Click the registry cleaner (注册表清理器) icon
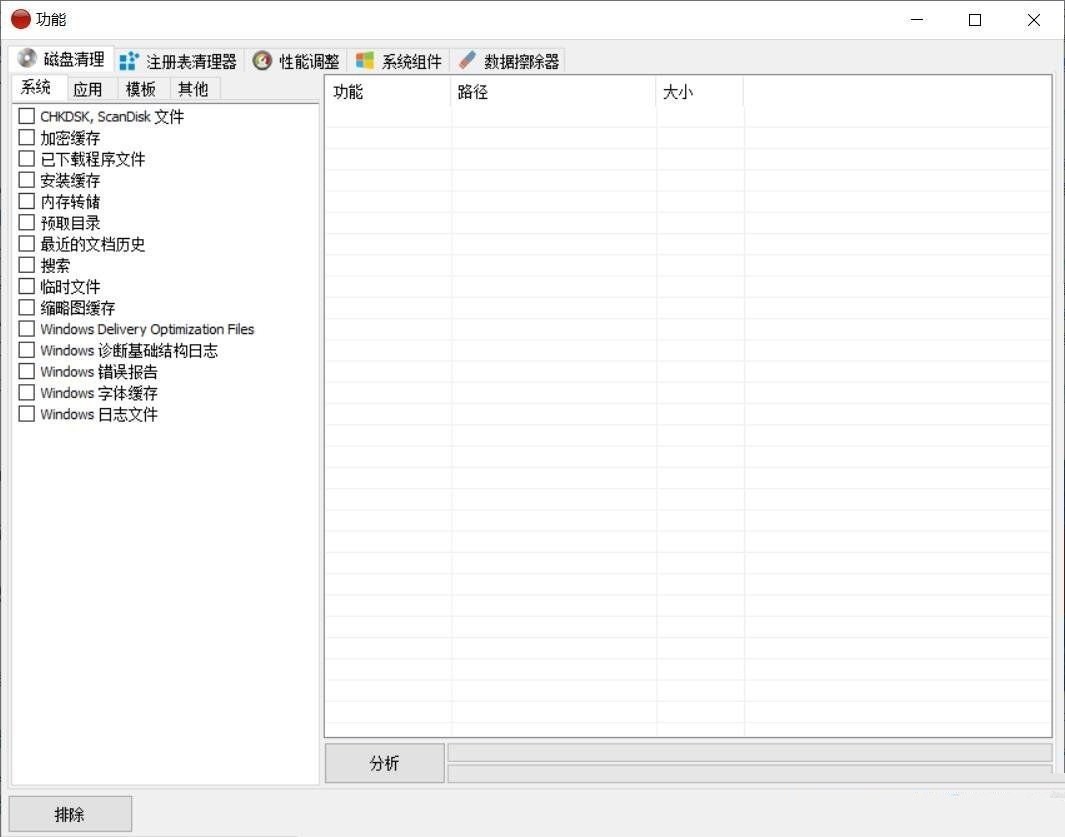Screen dimensions: 1065x837 click(129, 61)
